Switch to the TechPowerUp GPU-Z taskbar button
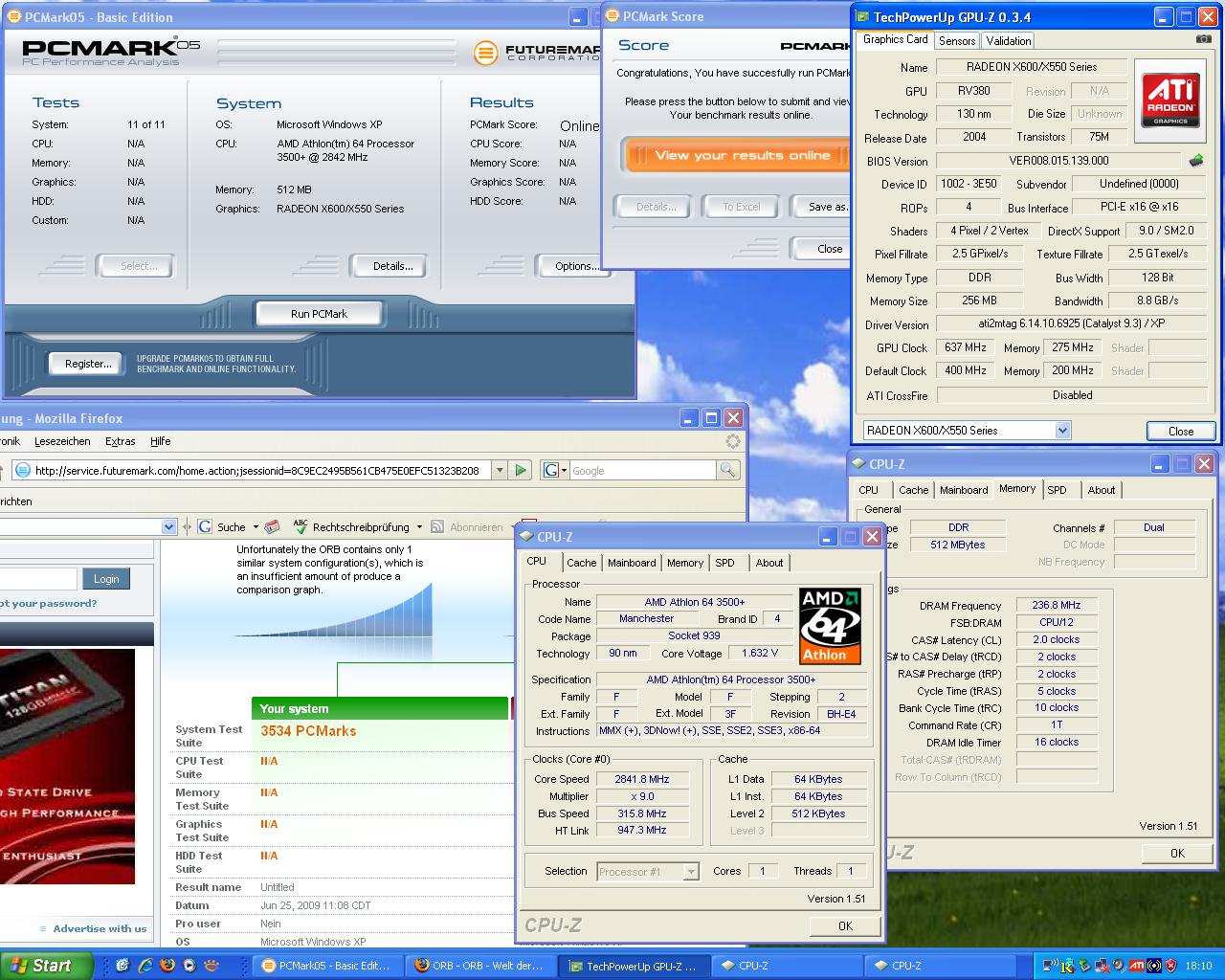Screen dimensions: 1225x980 coord(635,966)
